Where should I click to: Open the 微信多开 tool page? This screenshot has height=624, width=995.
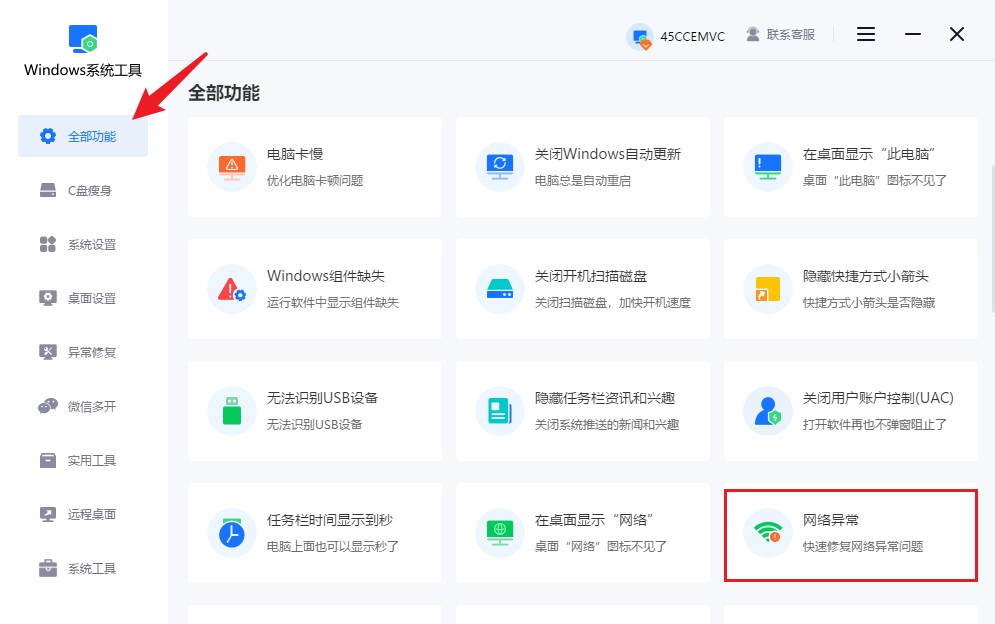pyautogui.click(x=83, y=406)
